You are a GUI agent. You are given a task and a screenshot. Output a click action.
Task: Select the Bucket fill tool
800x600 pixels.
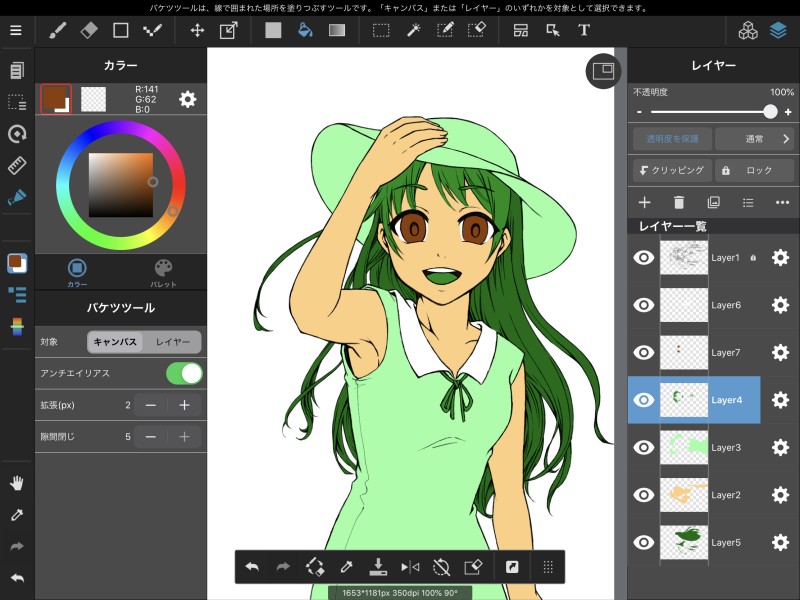click(x=305, y=30)
